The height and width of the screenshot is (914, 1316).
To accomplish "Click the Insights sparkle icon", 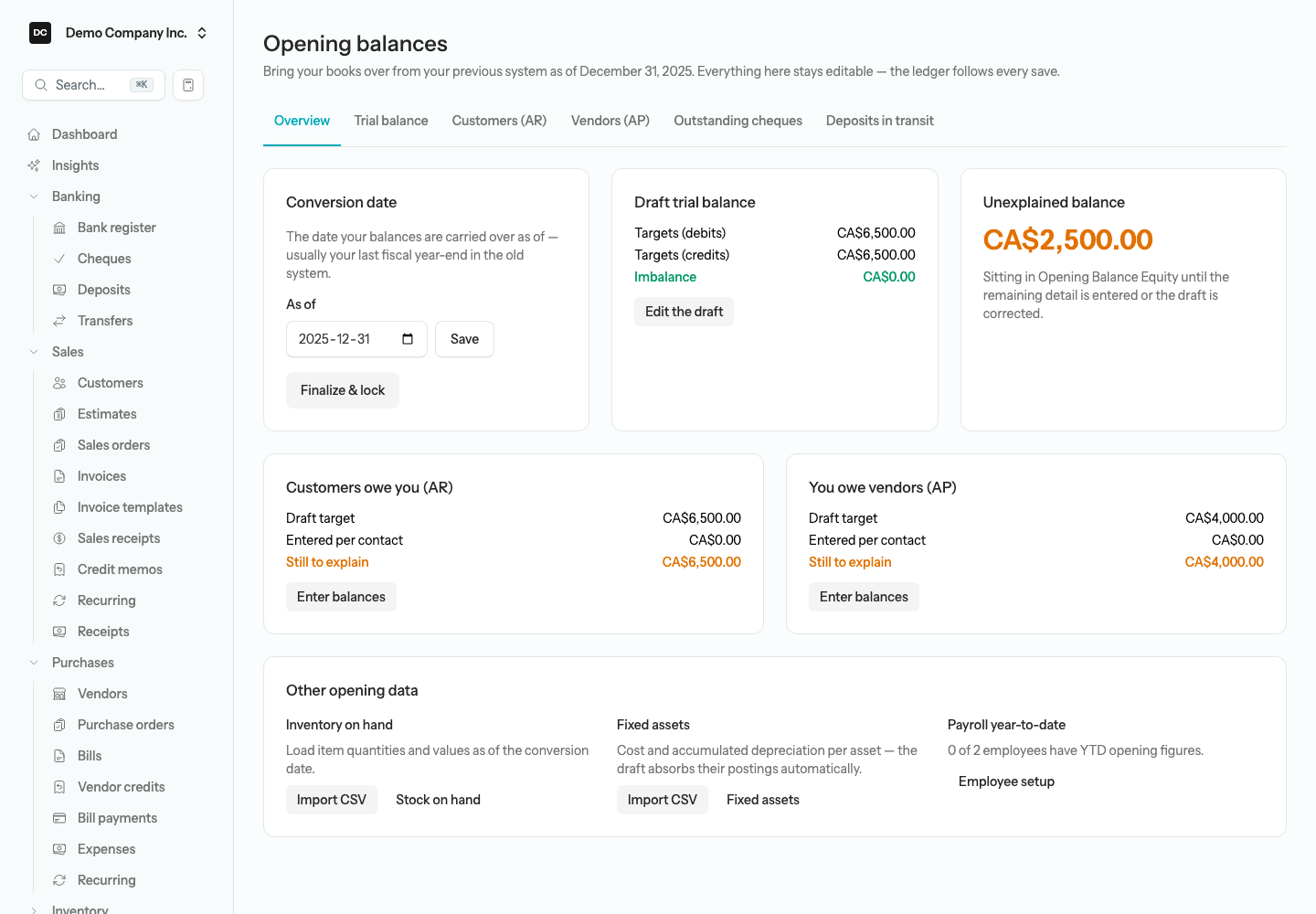I will [34, 165].
